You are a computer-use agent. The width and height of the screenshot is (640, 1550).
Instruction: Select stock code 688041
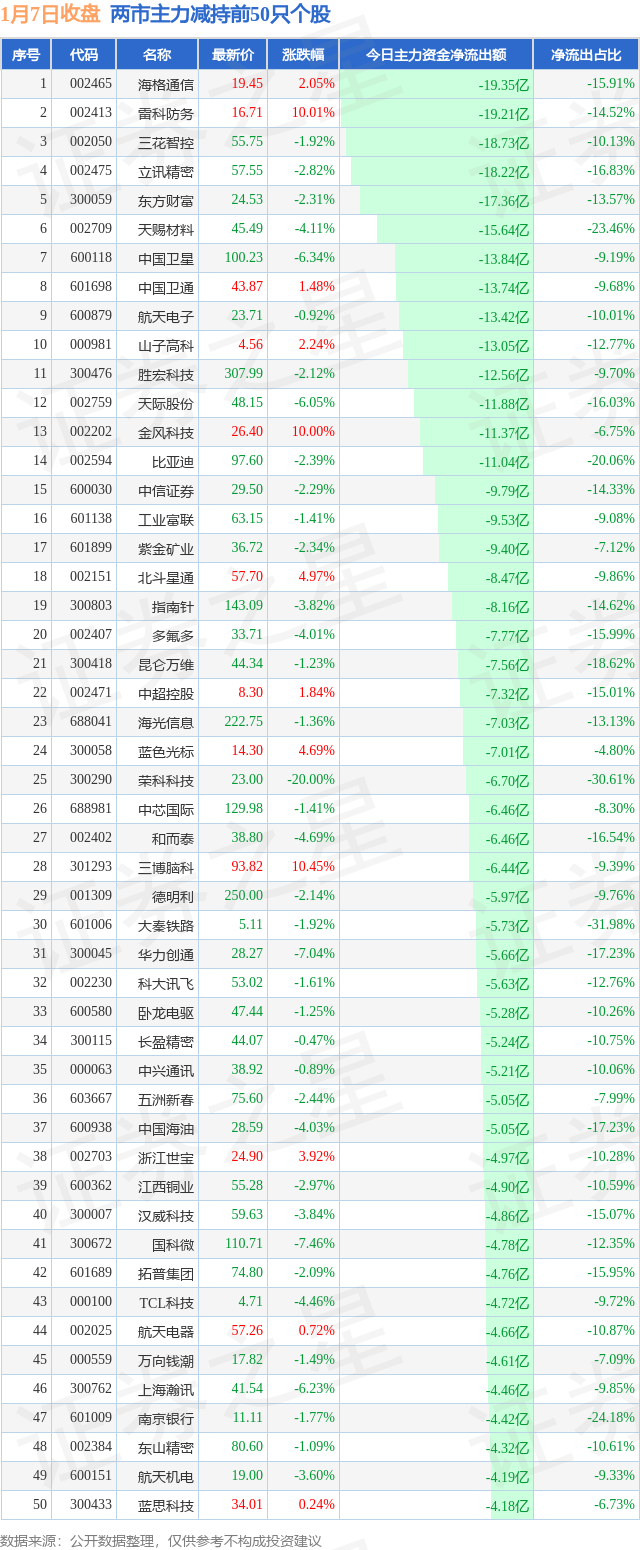point(91,722)
